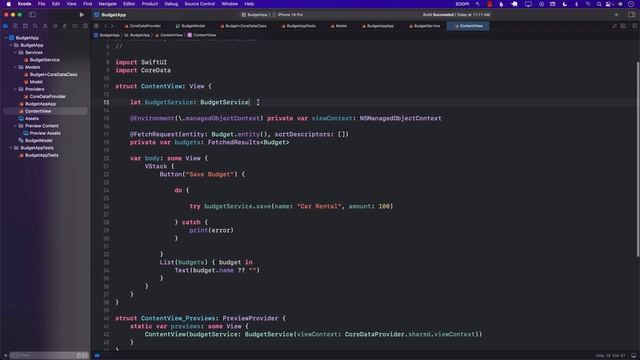The image size is (640, 360).
Task: Go forward with editor history arrow
Action: click(113, 26)
